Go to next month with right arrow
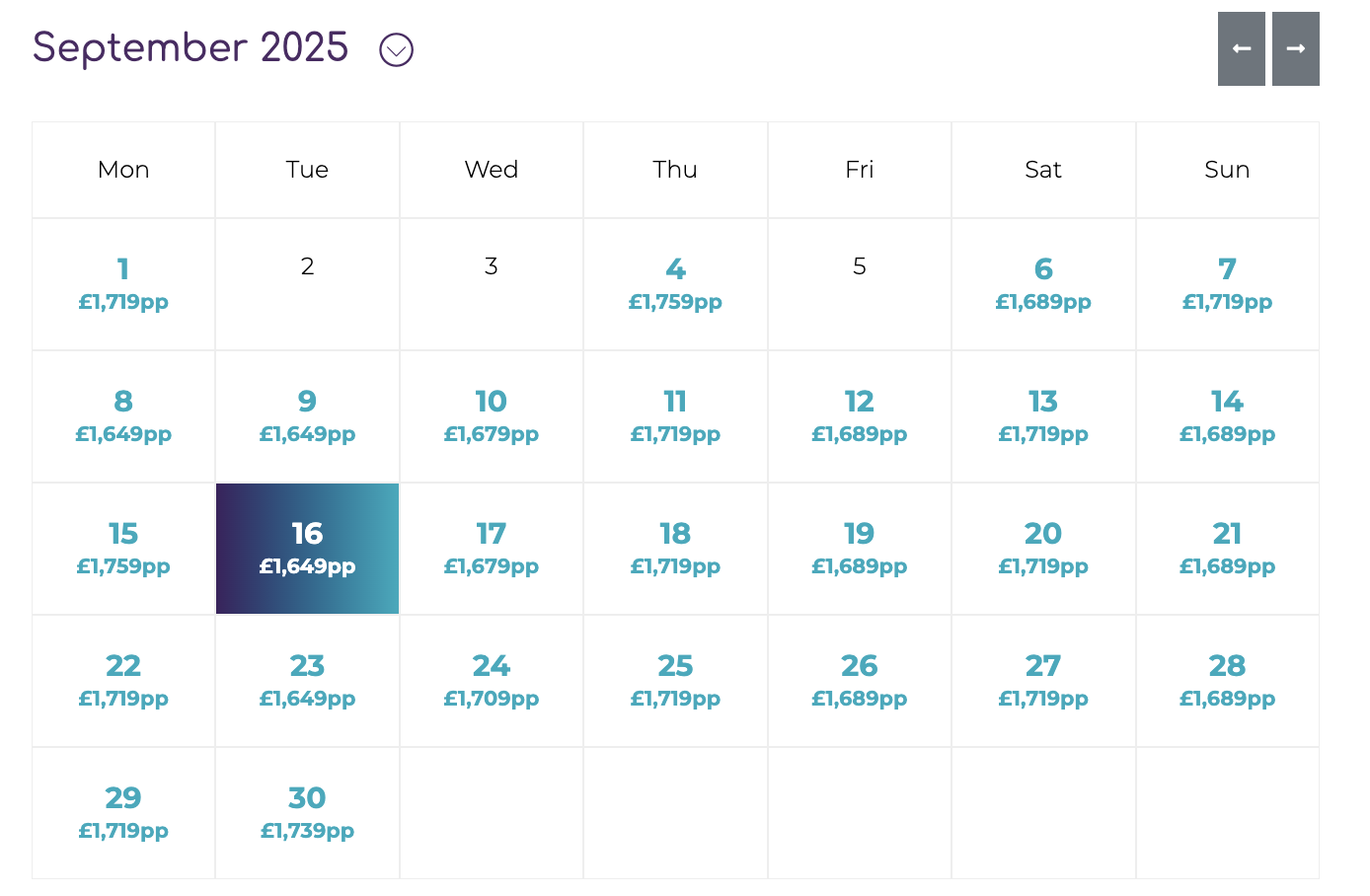This screenshot has width=1370, height=896. coord(1295,48)
